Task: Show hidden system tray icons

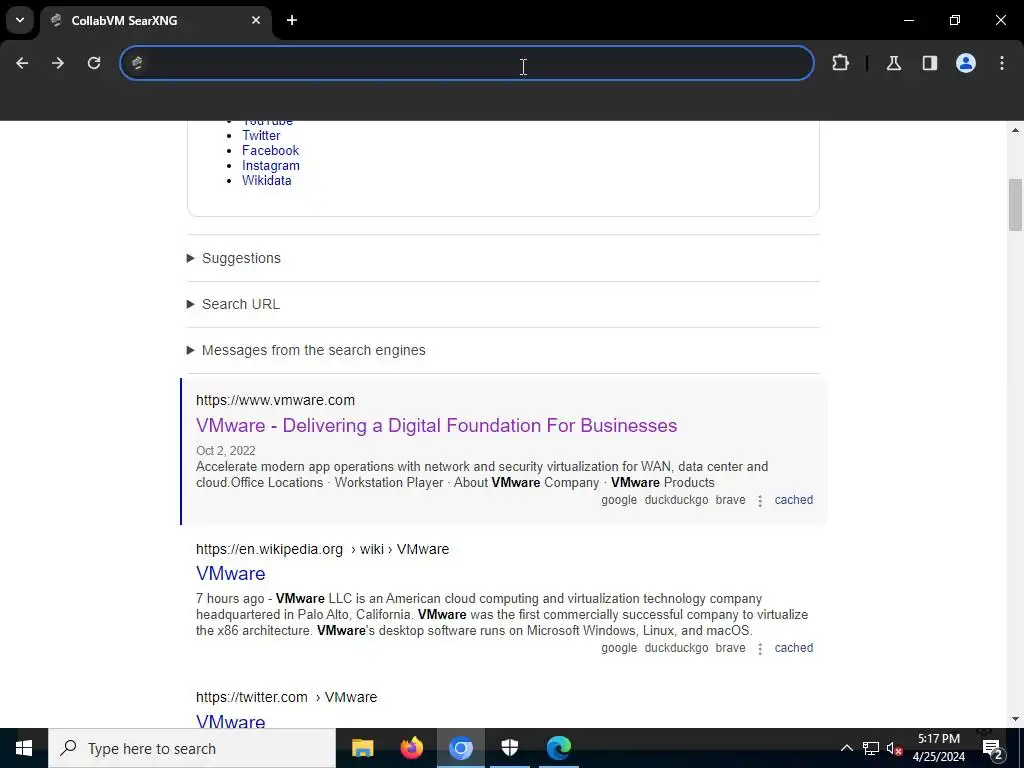Action: click(846, 748)
